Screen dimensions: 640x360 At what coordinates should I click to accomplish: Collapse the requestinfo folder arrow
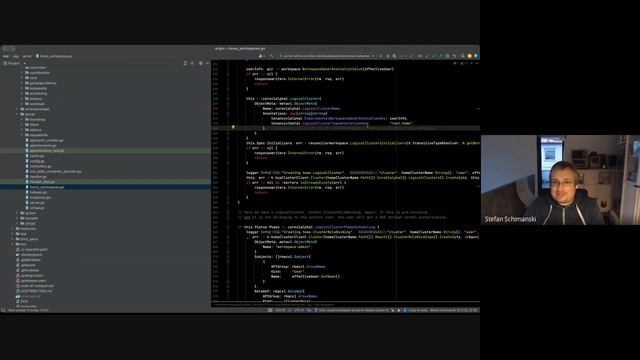pos(22,135)
